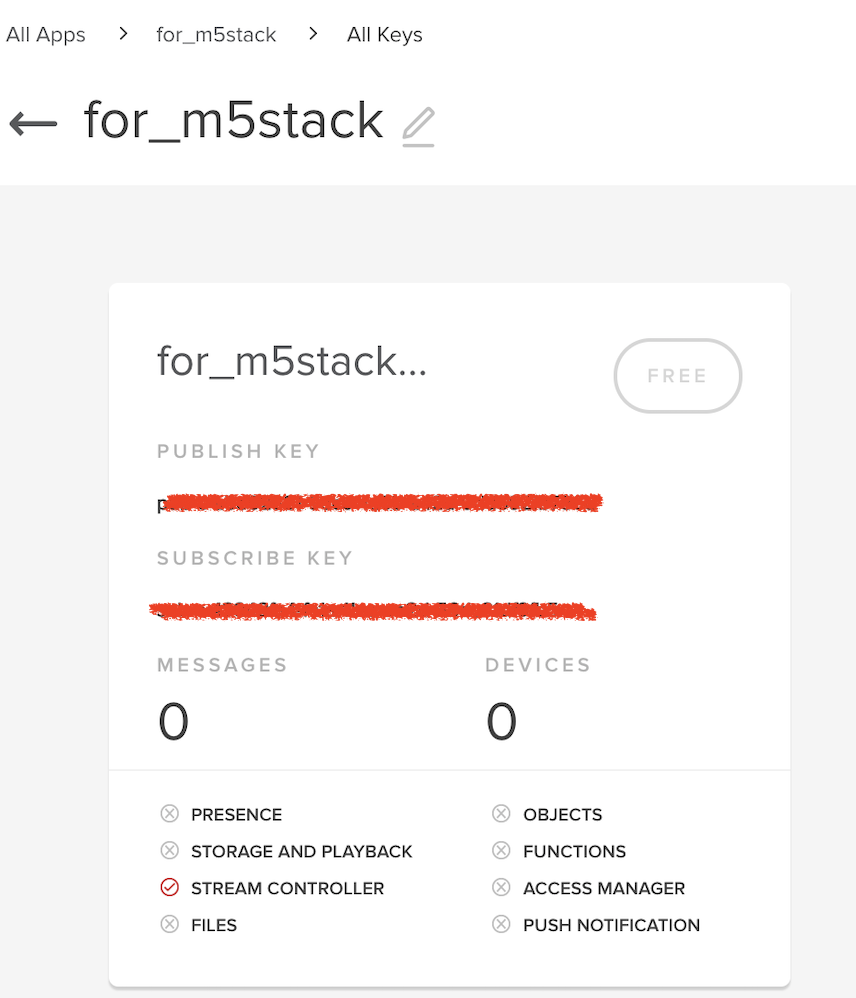This screenshot has width=856, height=998.
Task: Click the pencil edit icon beside for_m5stack
Action: [x=418, y=123]
